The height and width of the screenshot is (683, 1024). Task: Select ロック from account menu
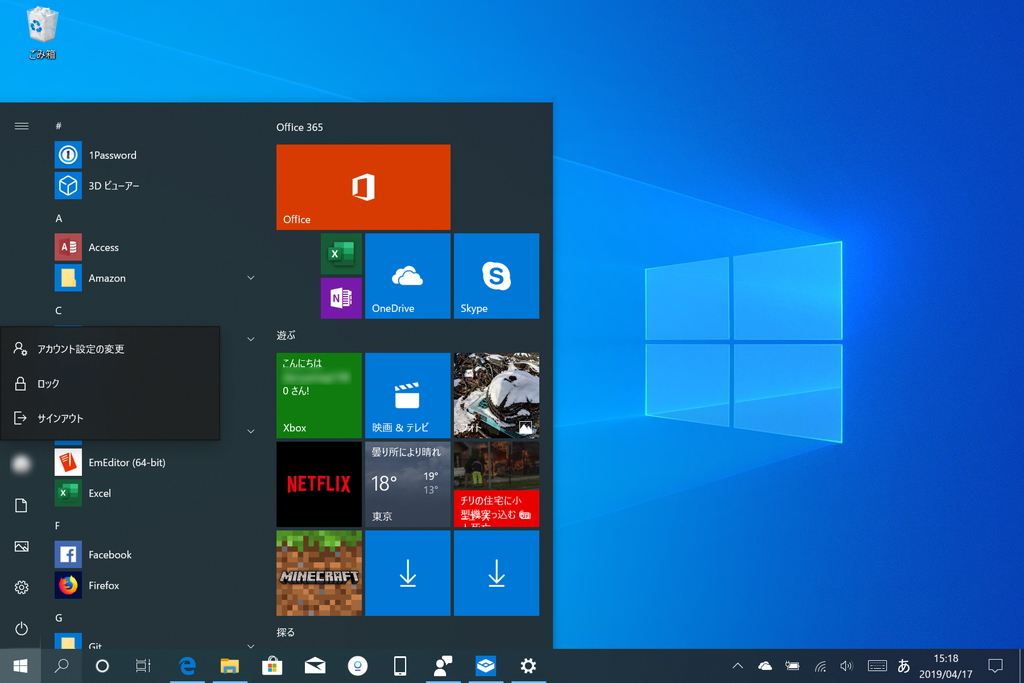click(110, 383)
